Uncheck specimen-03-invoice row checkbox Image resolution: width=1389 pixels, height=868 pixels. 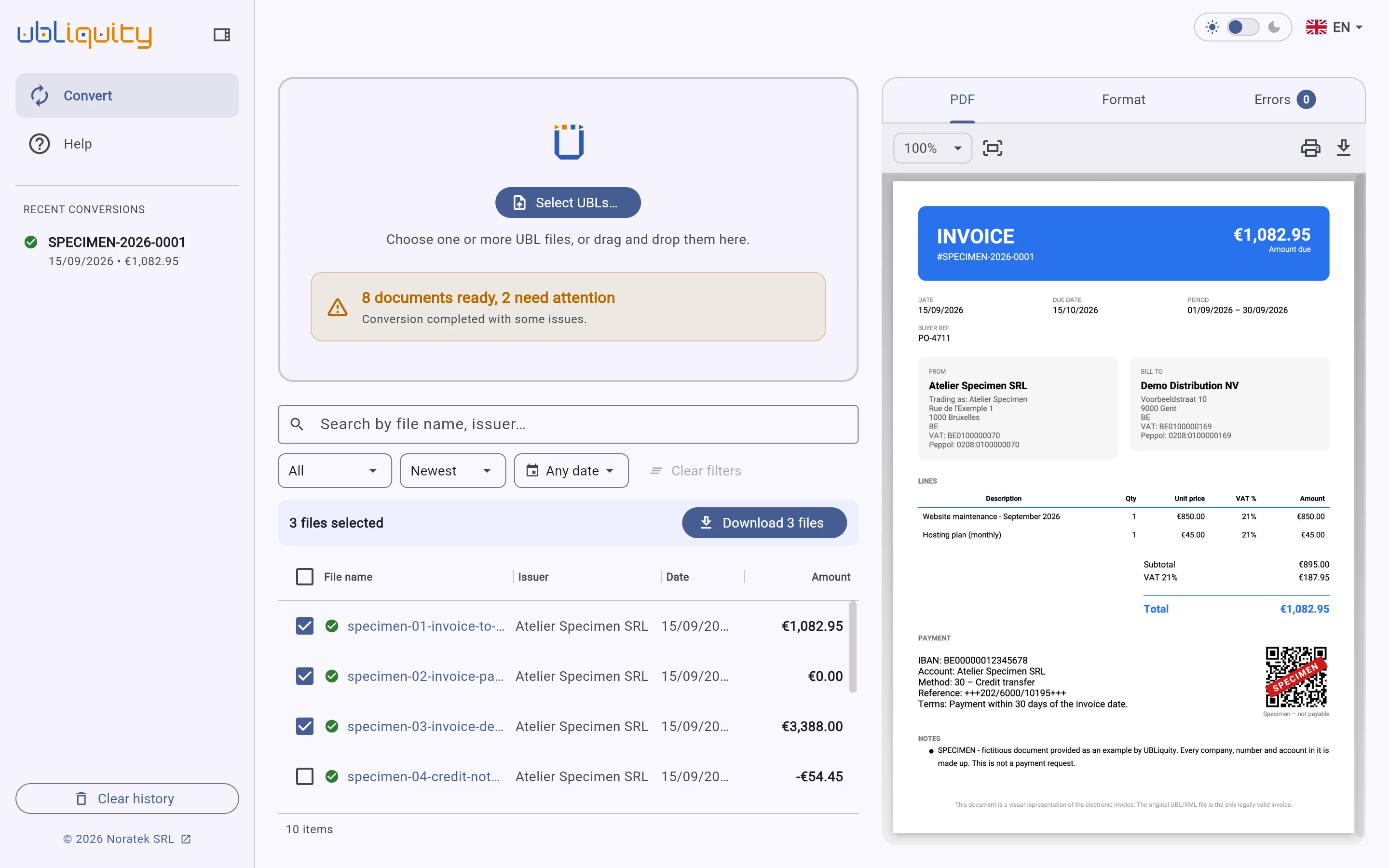coord(305,726)
